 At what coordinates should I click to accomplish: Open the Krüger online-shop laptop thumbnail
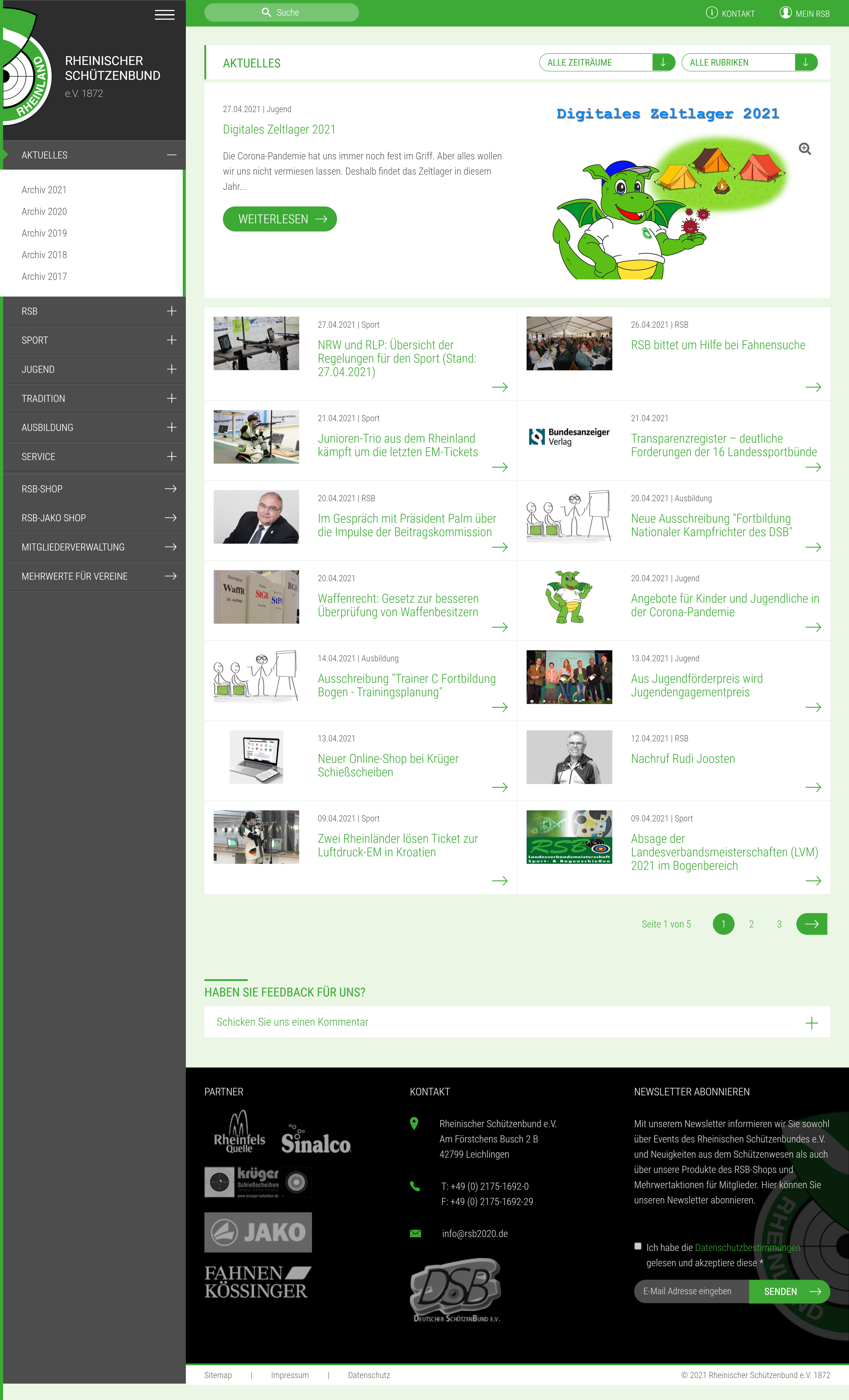pos(256,757)
